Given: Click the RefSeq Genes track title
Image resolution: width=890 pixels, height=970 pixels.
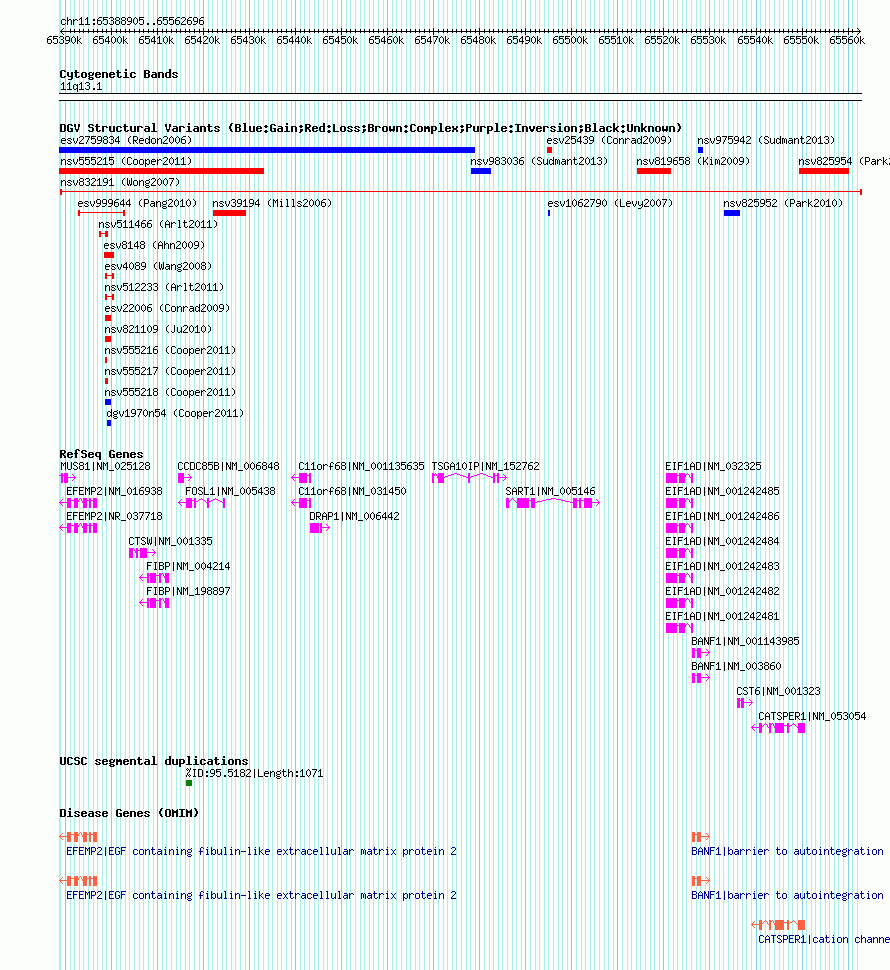Looking at the screenshot, I should (x=101, y=454).
